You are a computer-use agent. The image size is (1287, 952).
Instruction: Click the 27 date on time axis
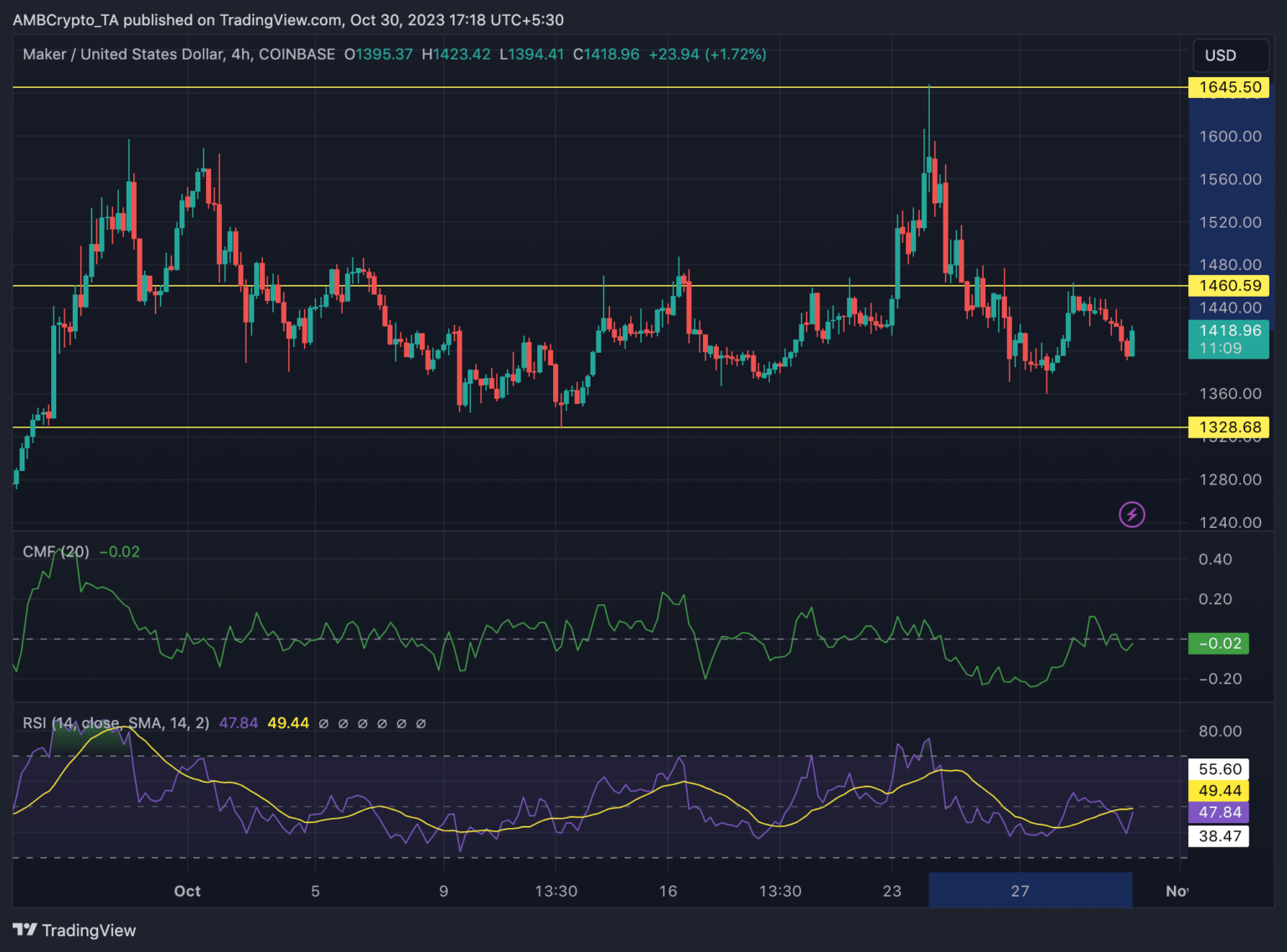pyautogui.click(x=1020, y=891)
